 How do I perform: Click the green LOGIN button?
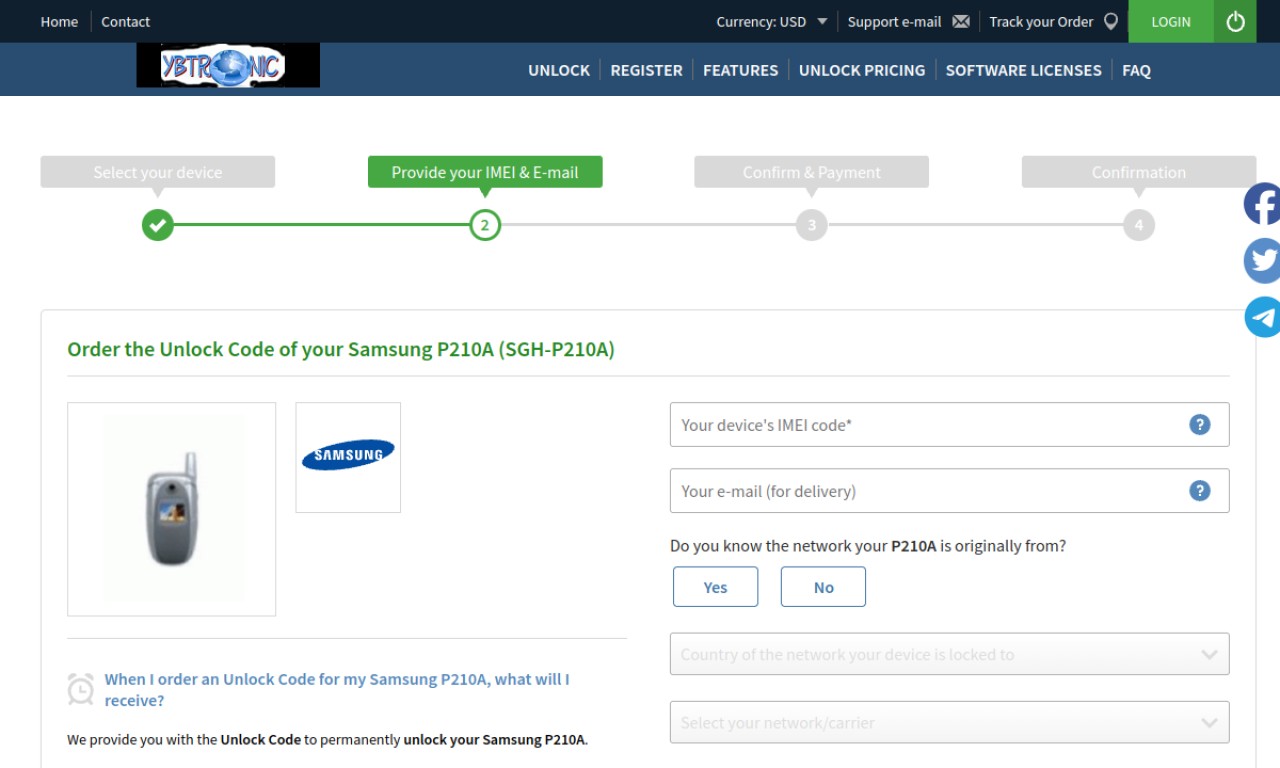(x=1171, y=21)
